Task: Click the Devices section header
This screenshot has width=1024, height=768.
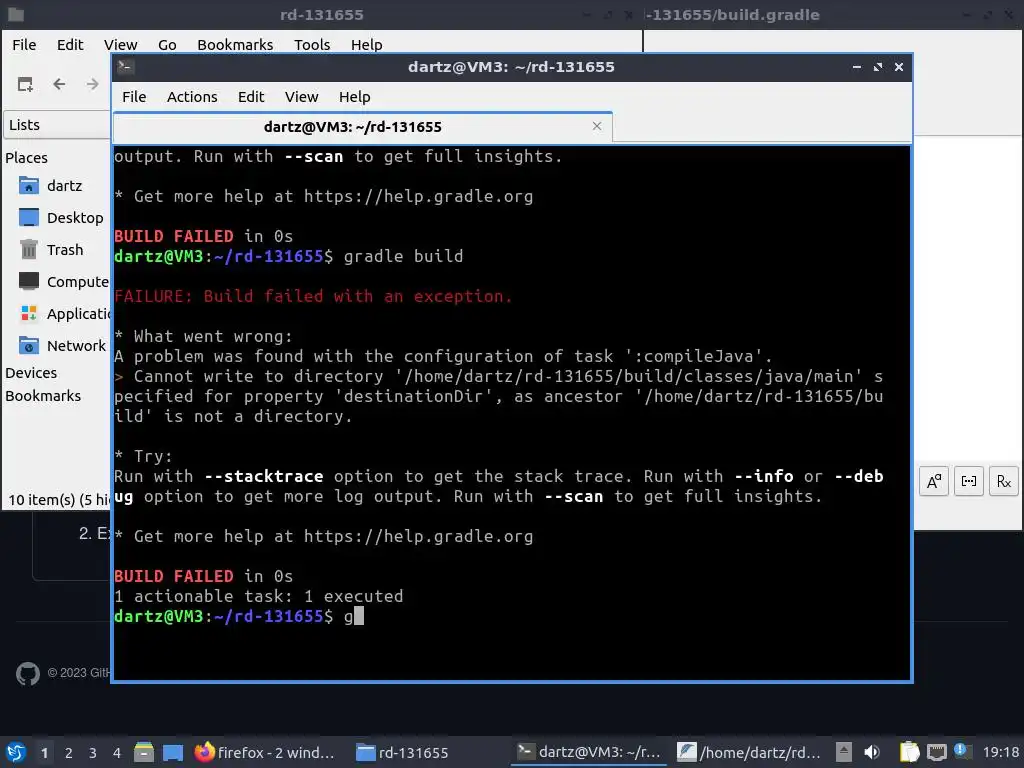Action: tap(31, 373)
